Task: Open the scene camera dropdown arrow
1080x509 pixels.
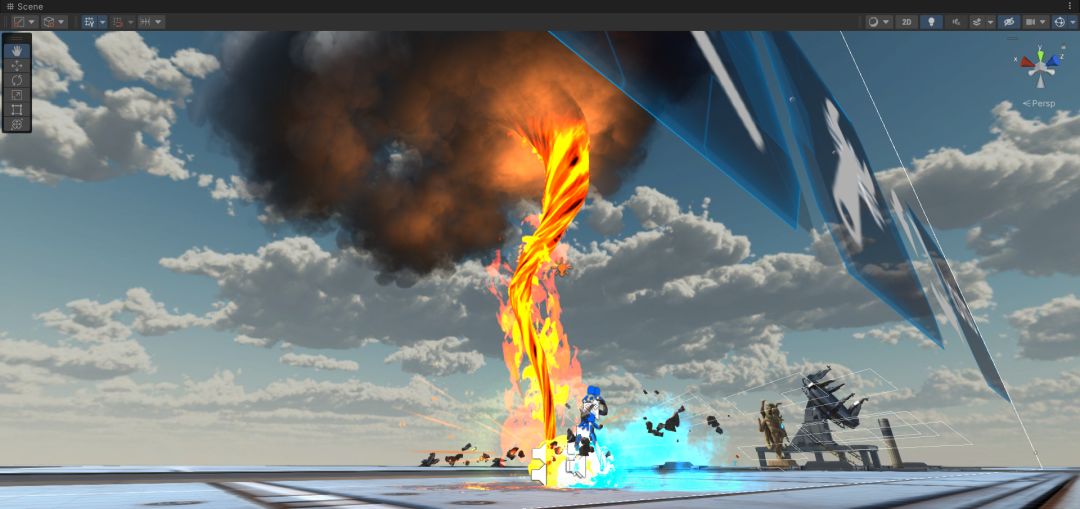Action: pyautogui.click(x=1044, y=22)
